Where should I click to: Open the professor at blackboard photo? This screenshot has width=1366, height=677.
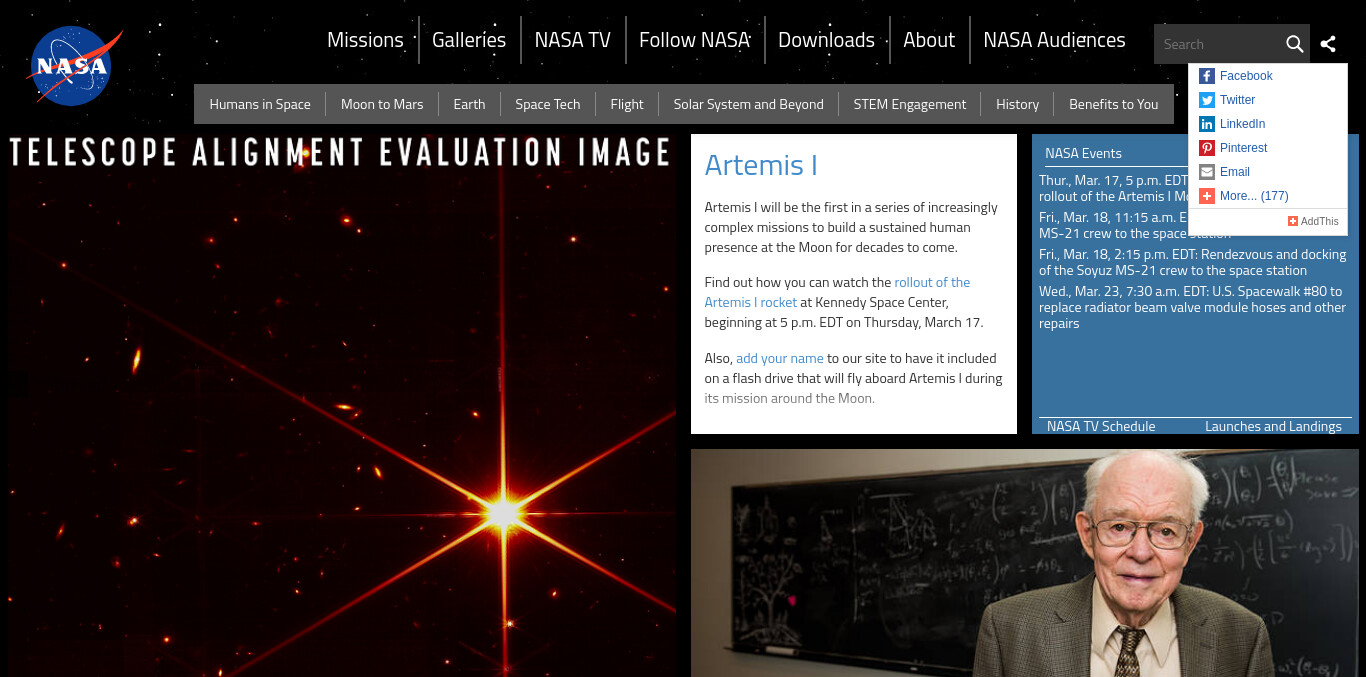pyautogui.click(x=1025, y=563)
